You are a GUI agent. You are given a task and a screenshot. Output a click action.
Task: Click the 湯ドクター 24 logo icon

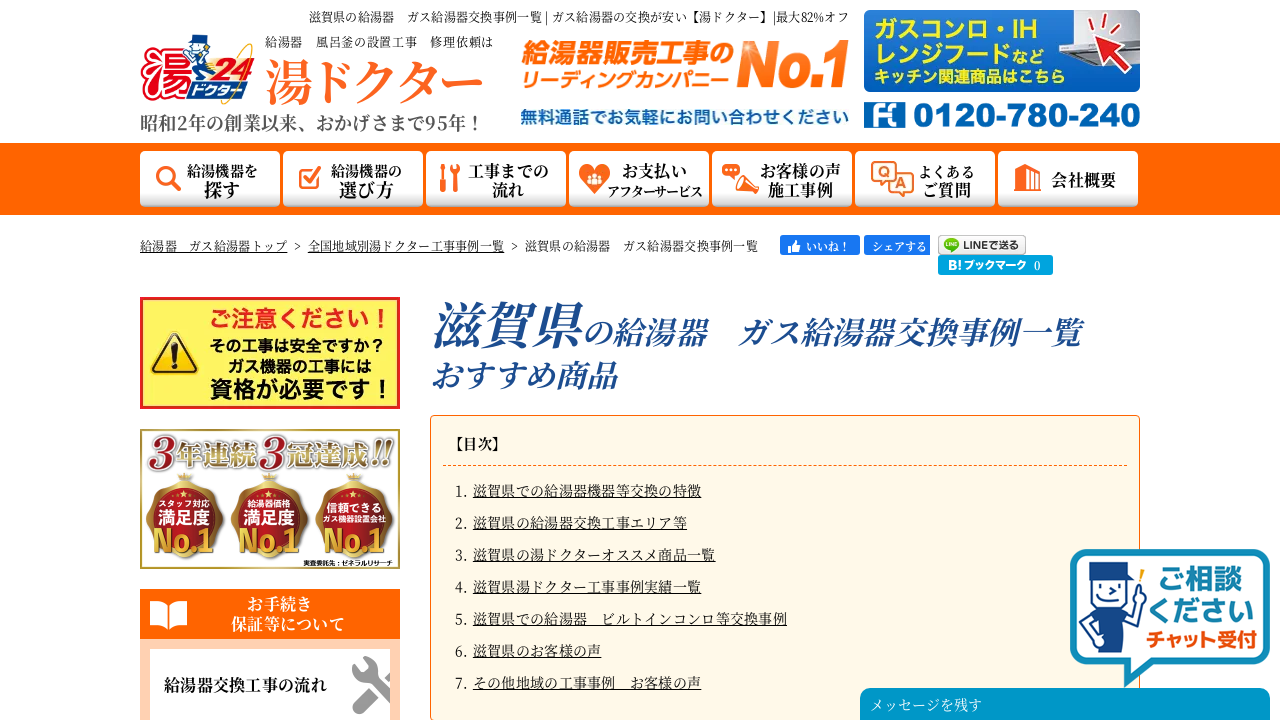pyautogui.click(x=197, y=70)
